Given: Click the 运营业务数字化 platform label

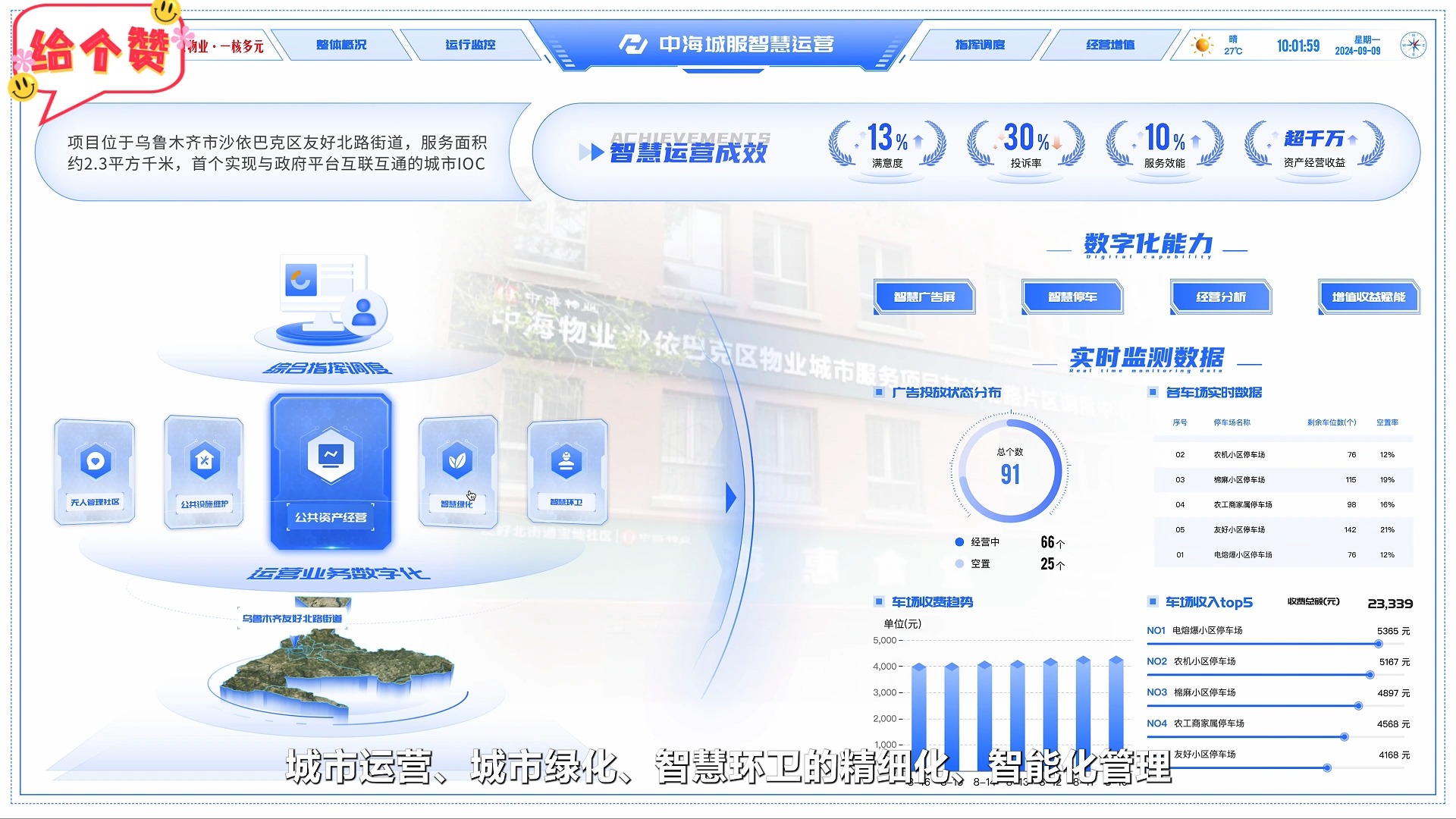Looking at the screenshot, I should [x=338, y=573].
